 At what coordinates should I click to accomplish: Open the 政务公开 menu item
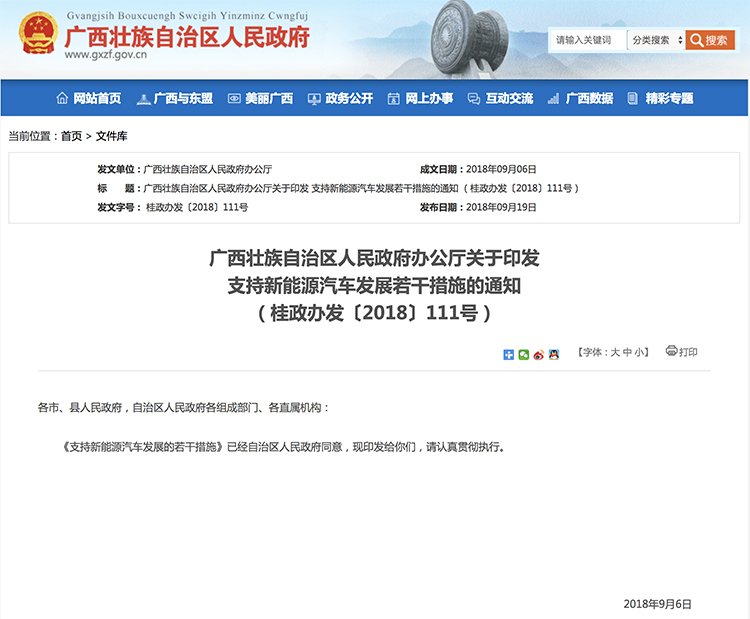coord(349,99)
